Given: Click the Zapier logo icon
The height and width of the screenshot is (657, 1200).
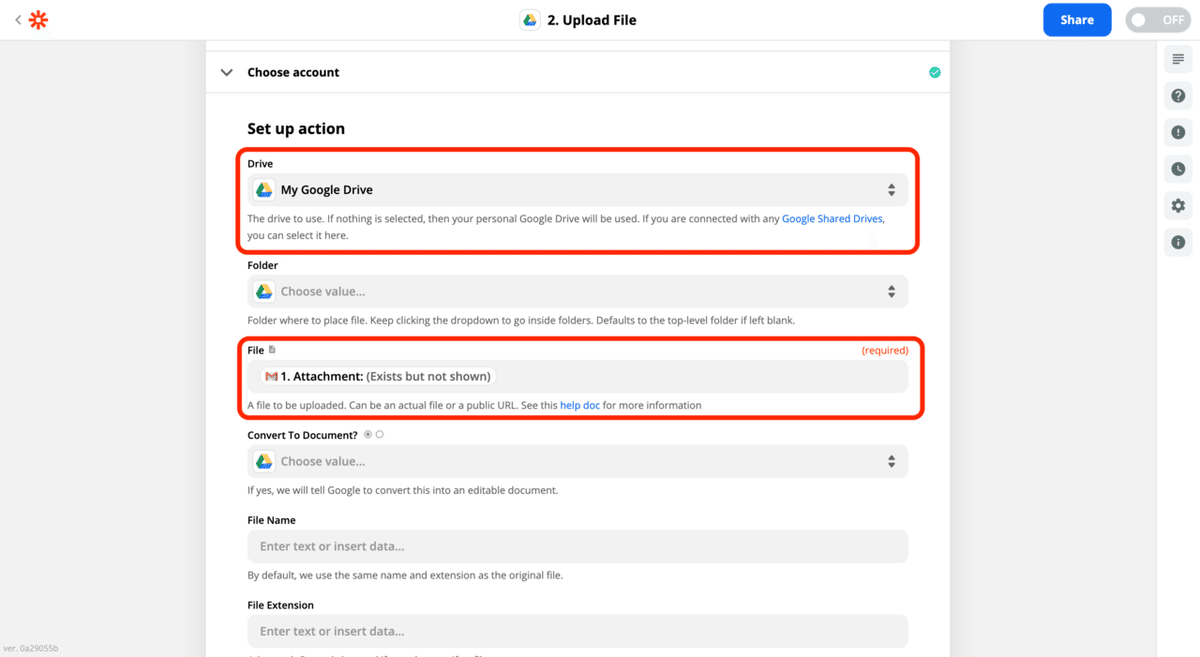Looking at the screenshot, I should pyautogui.click(x=38, y=20).
